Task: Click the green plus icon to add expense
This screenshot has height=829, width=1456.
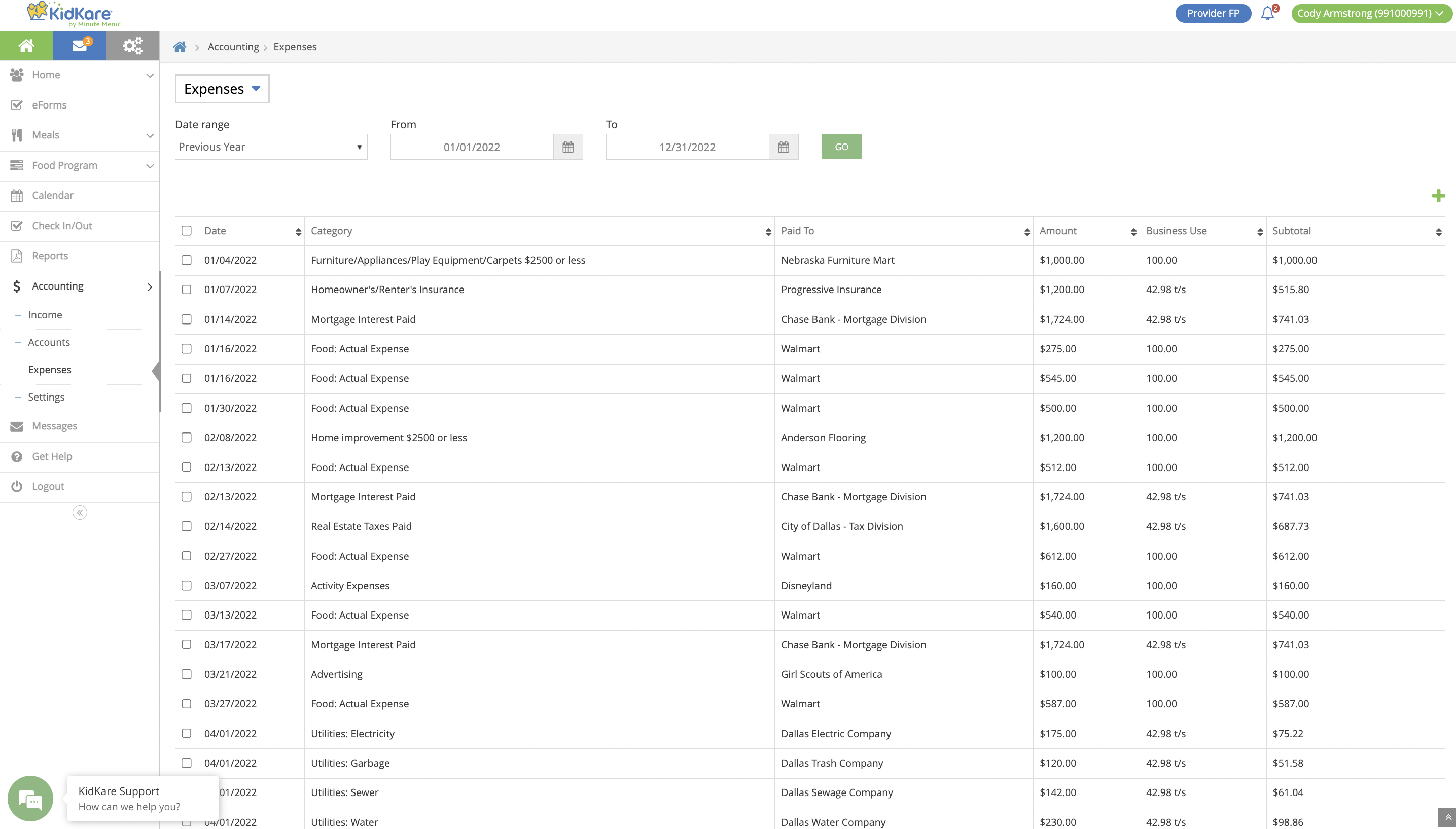Action: 1439,195
